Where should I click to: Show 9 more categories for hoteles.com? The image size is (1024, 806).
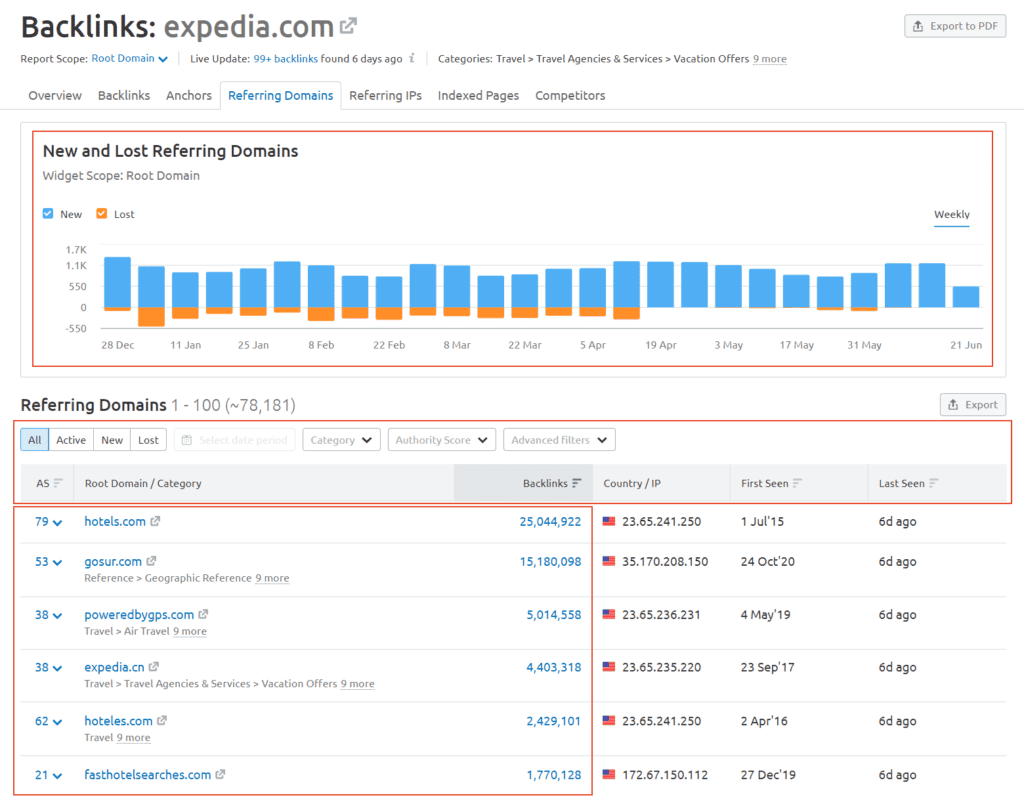pyautogui.click(x=133, y=737)
